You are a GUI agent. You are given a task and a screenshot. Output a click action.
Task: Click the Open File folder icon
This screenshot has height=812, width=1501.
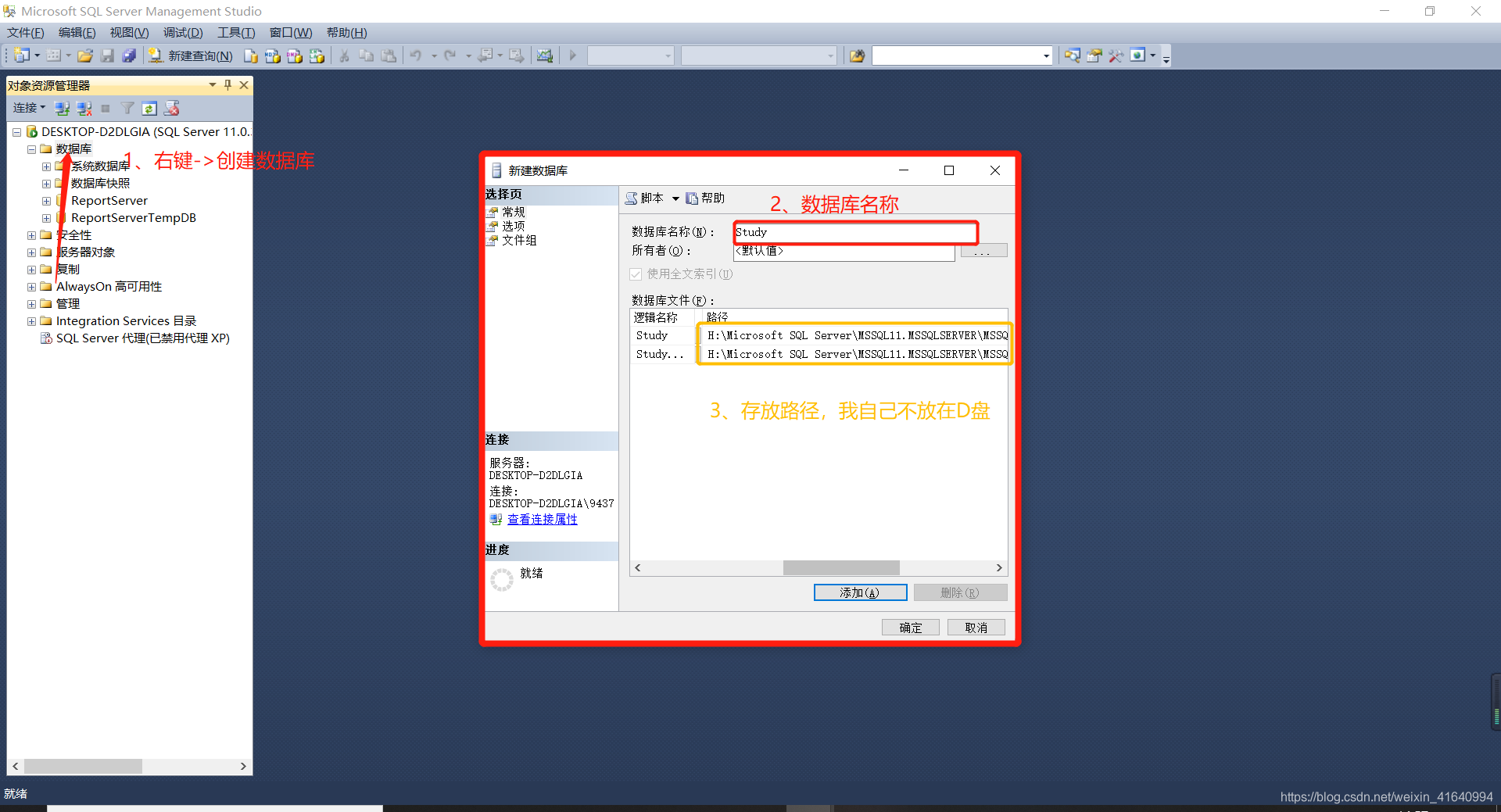pyautogui.click(x=85, y=55)
